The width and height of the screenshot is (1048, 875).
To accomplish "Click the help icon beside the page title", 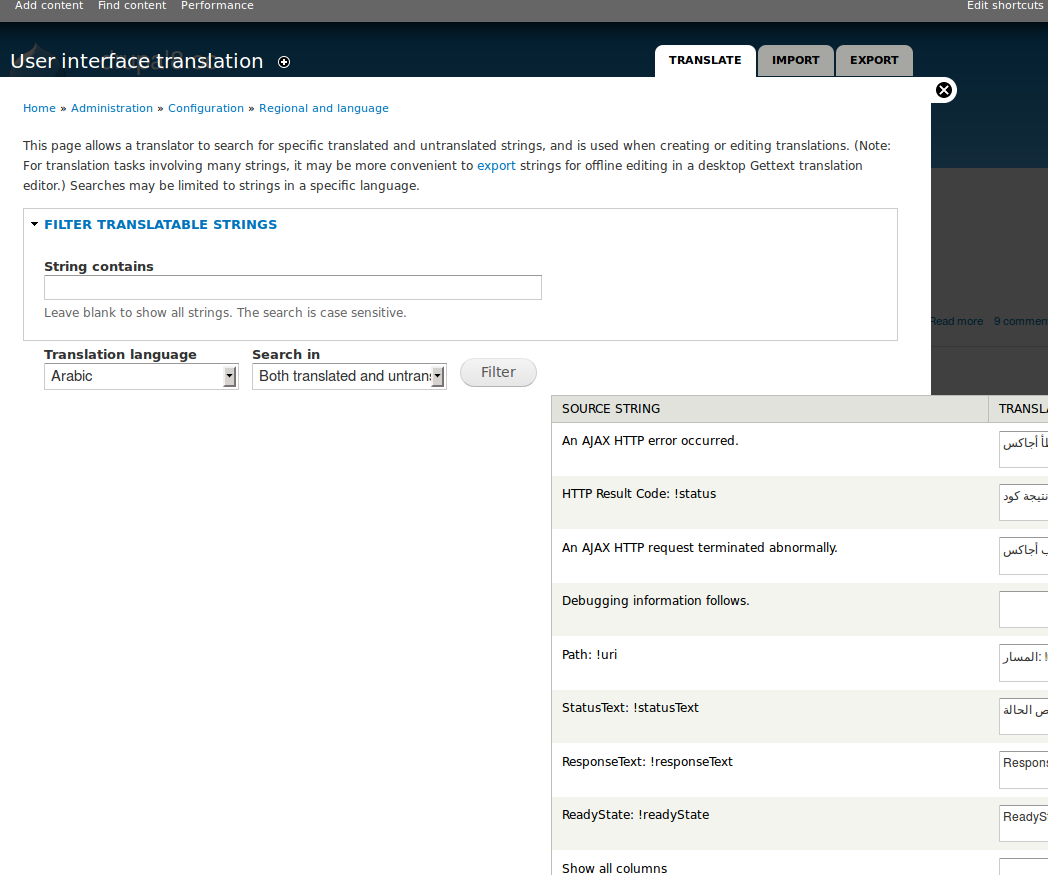I will click(x=284, y=62).
